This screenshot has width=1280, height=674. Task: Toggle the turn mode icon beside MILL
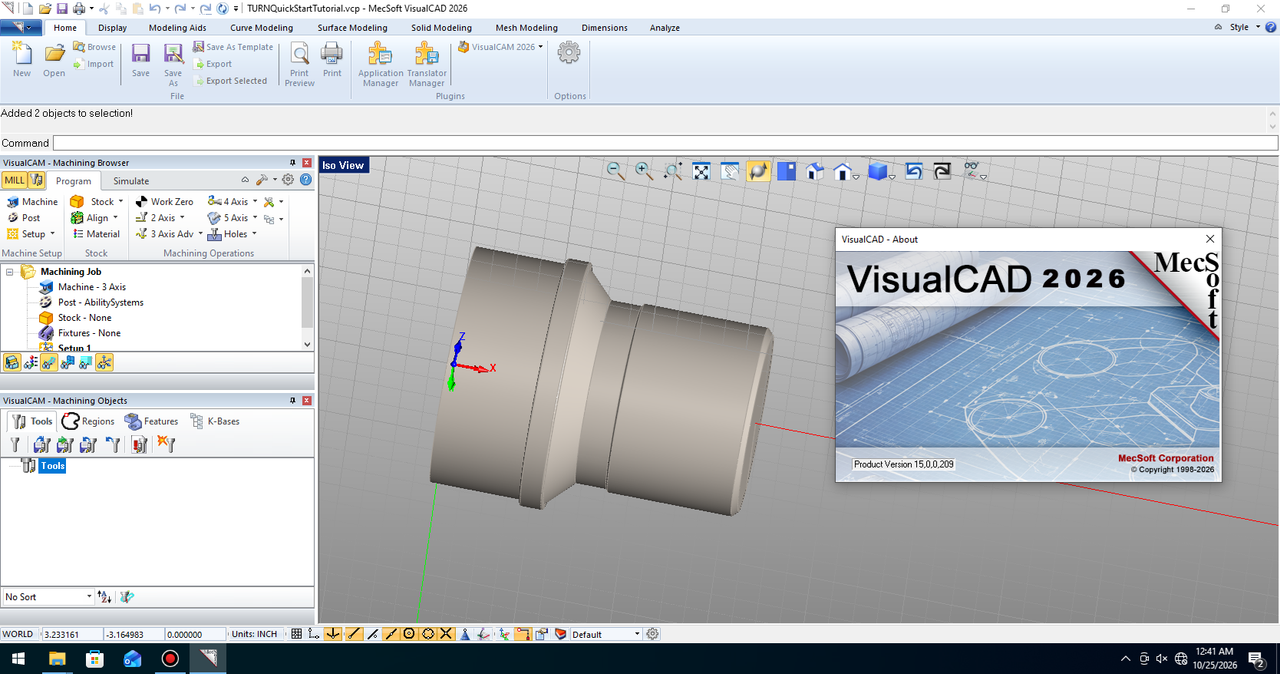pyautogui.click(x=37, y=180)
